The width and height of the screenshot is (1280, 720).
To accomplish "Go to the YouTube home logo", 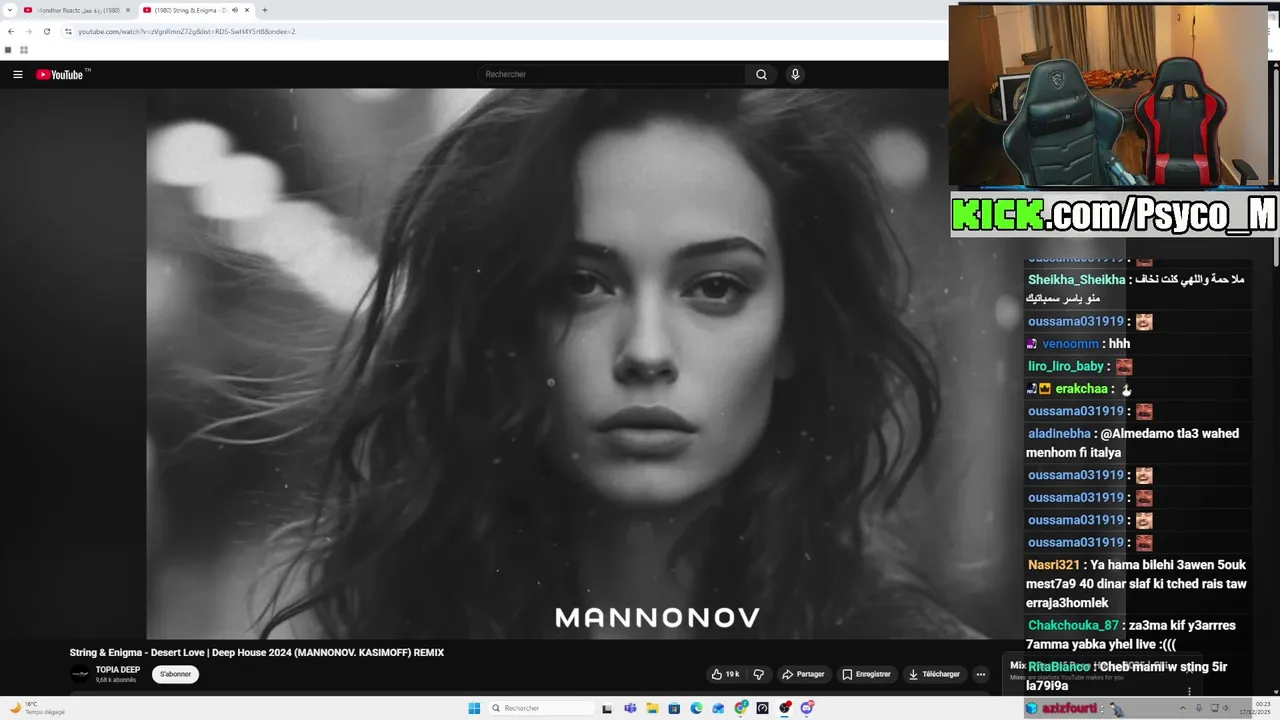I will click(60, 74).
